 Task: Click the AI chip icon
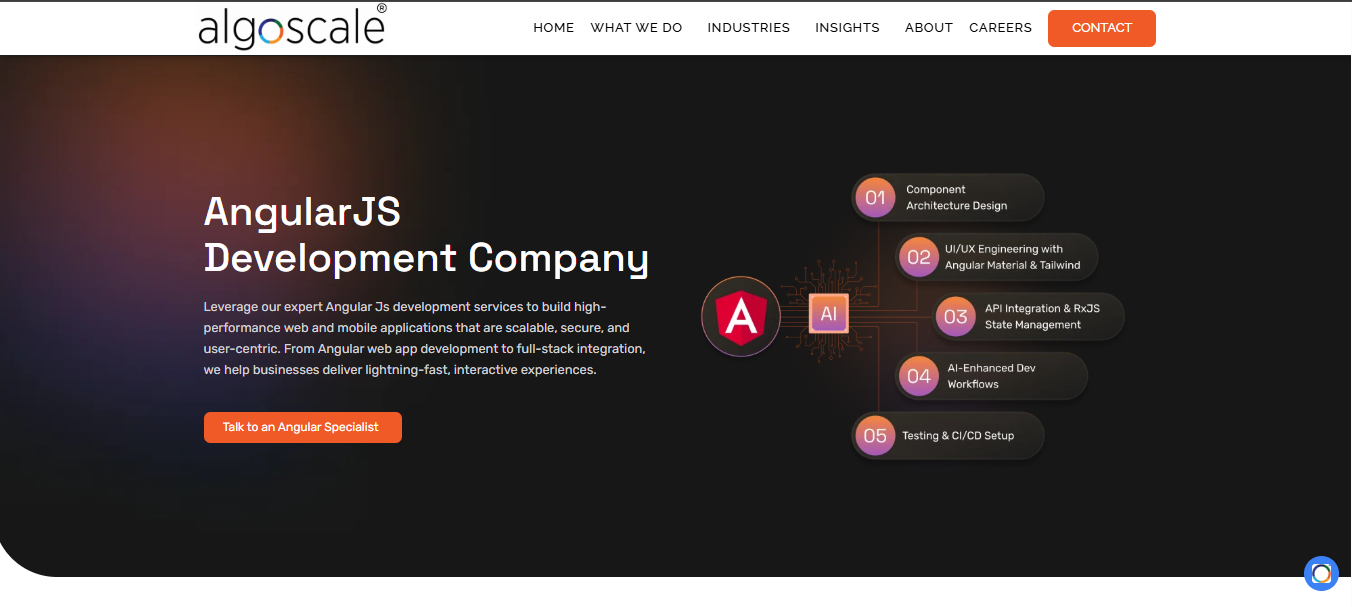[x=829, y=314]
